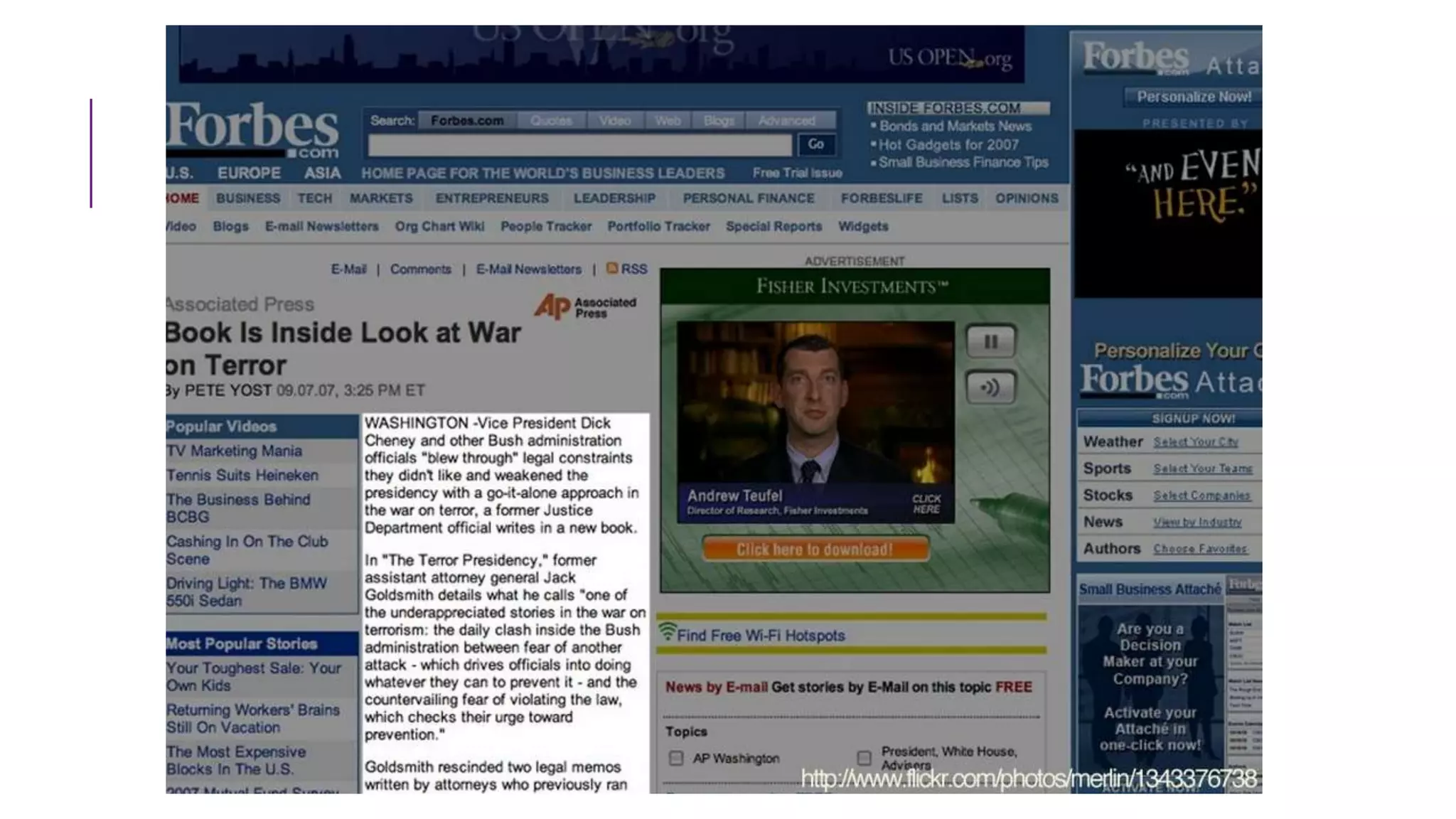Check President, White House, Advisers topic

pyautogui.click(x=864, y=758)
